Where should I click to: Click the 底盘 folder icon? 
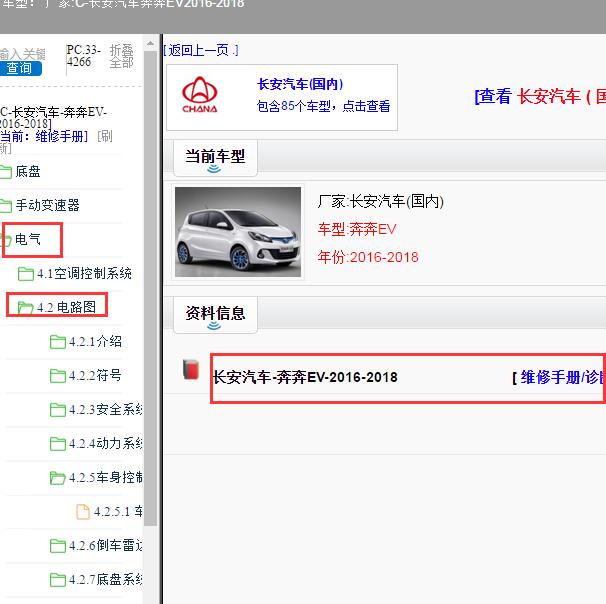click(6, 172)
